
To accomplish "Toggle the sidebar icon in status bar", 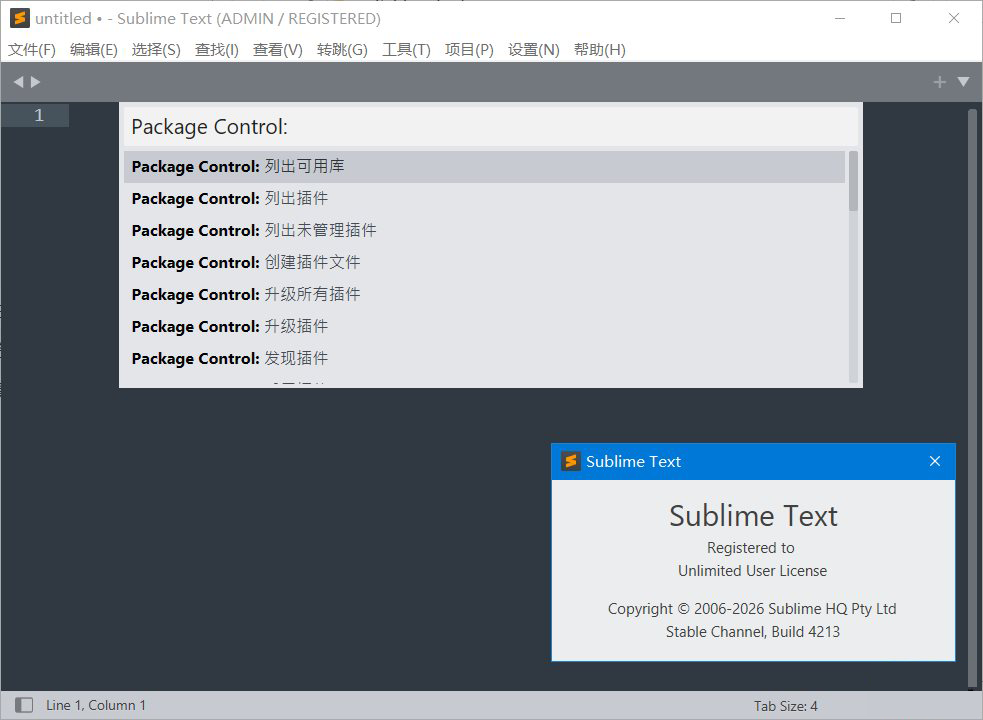I will 24,705.
